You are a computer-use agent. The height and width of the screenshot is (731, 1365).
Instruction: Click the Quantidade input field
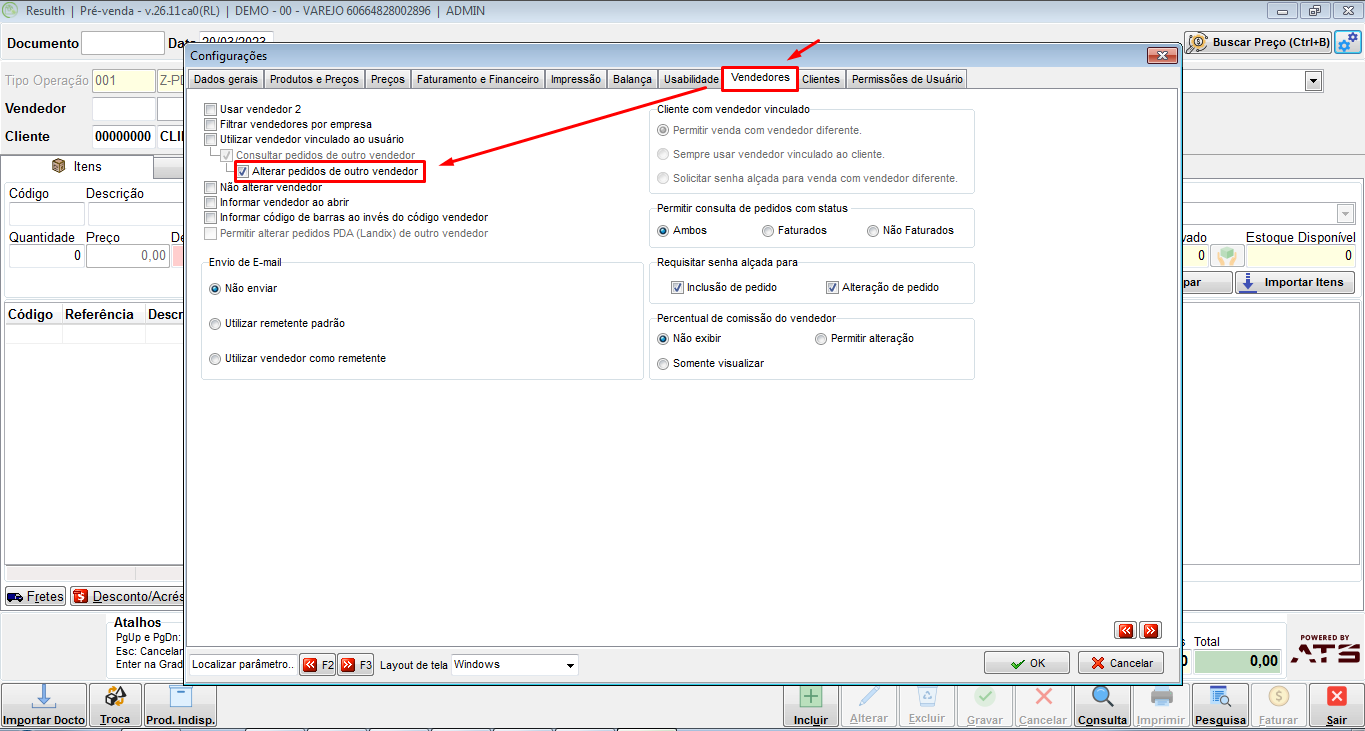click(46, 256)
